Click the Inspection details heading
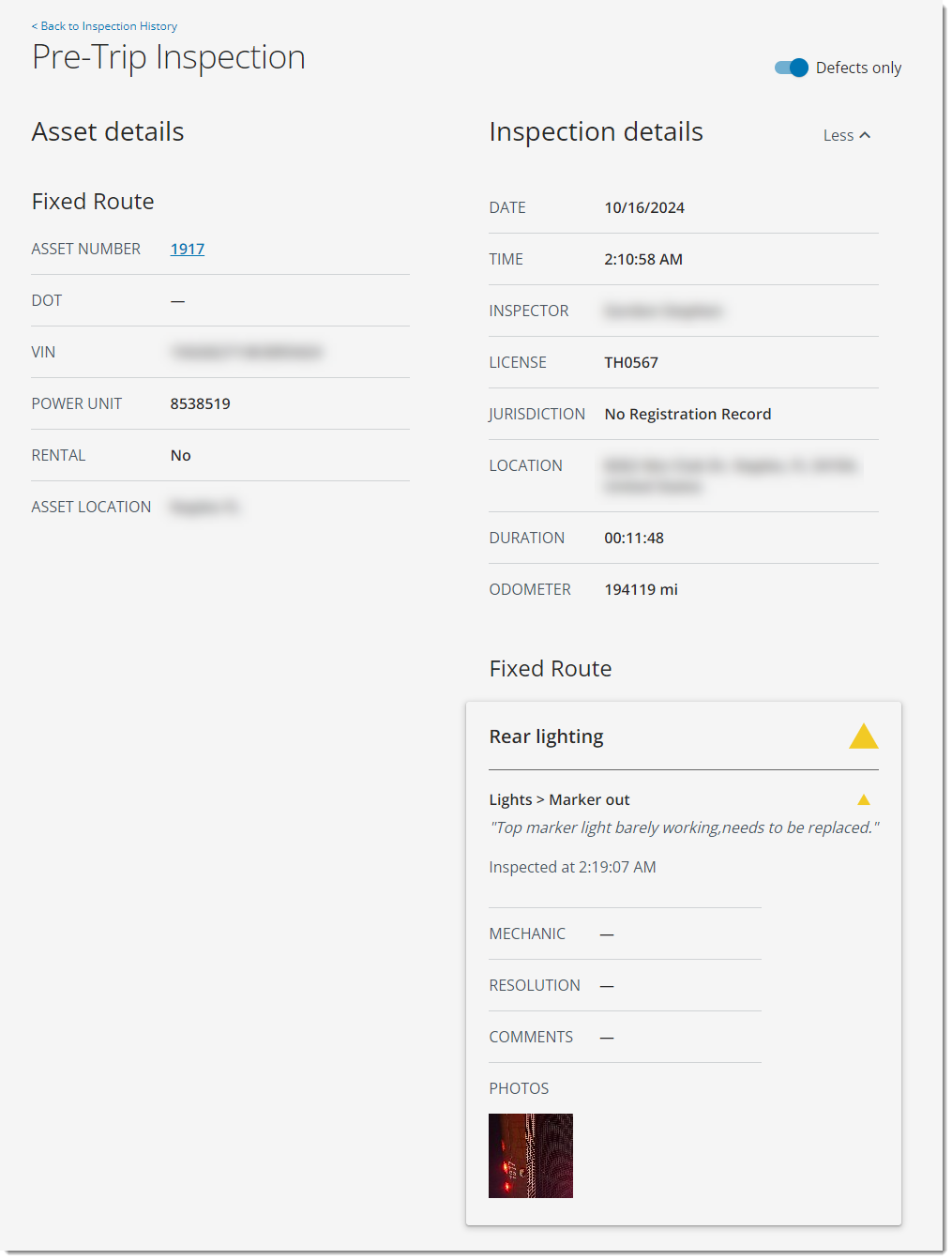Screen dimensions: 952x1260 596,131
